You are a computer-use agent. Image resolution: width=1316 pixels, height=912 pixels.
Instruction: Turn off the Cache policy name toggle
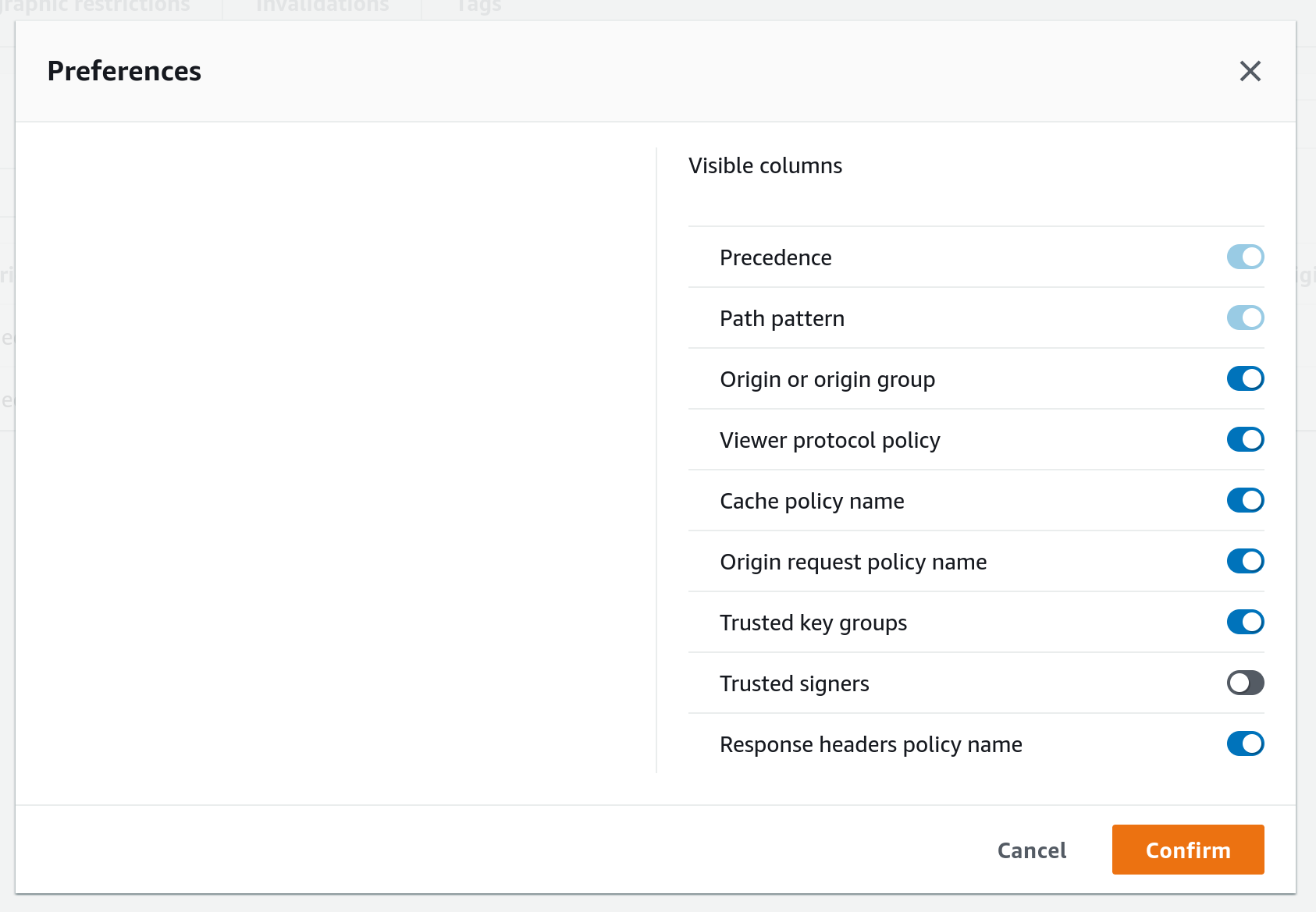1245,500
